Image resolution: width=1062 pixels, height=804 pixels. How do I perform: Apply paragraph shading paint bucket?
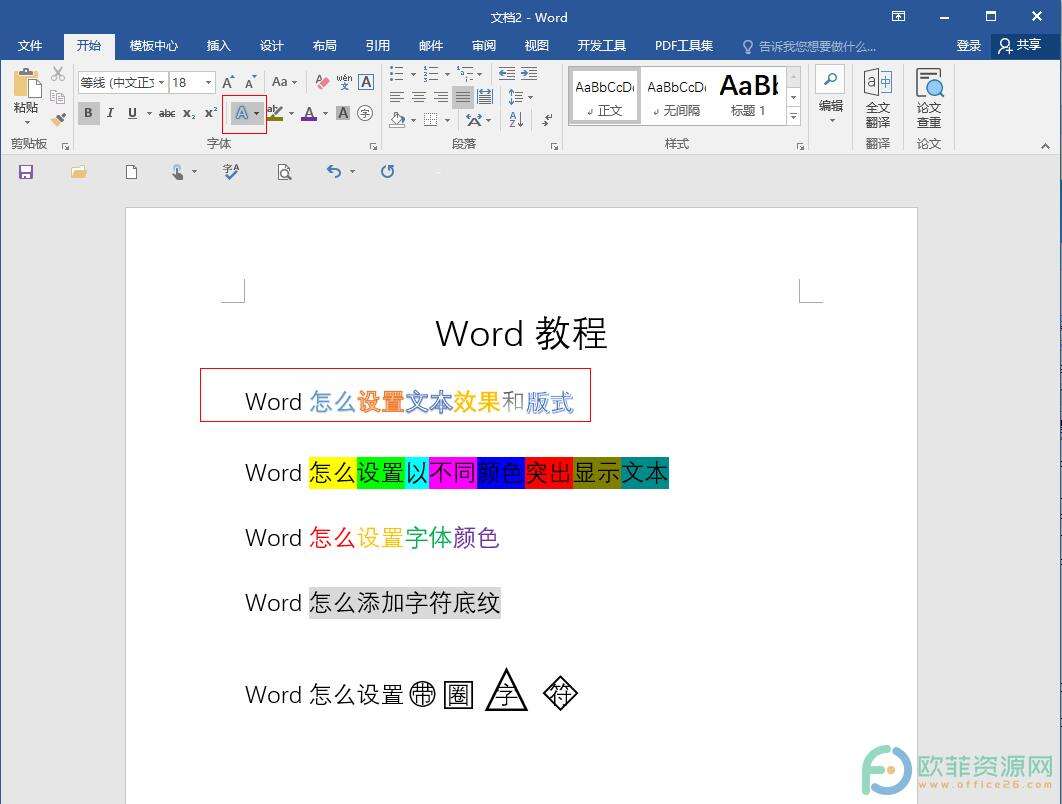point(398,120)
